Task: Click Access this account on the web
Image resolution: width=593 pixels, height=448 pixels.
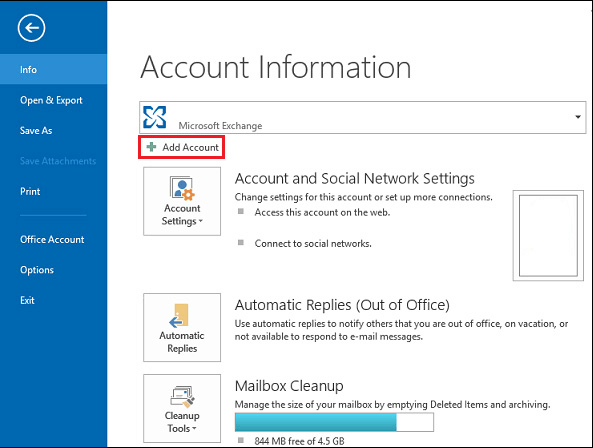Action: pos(322,212)
